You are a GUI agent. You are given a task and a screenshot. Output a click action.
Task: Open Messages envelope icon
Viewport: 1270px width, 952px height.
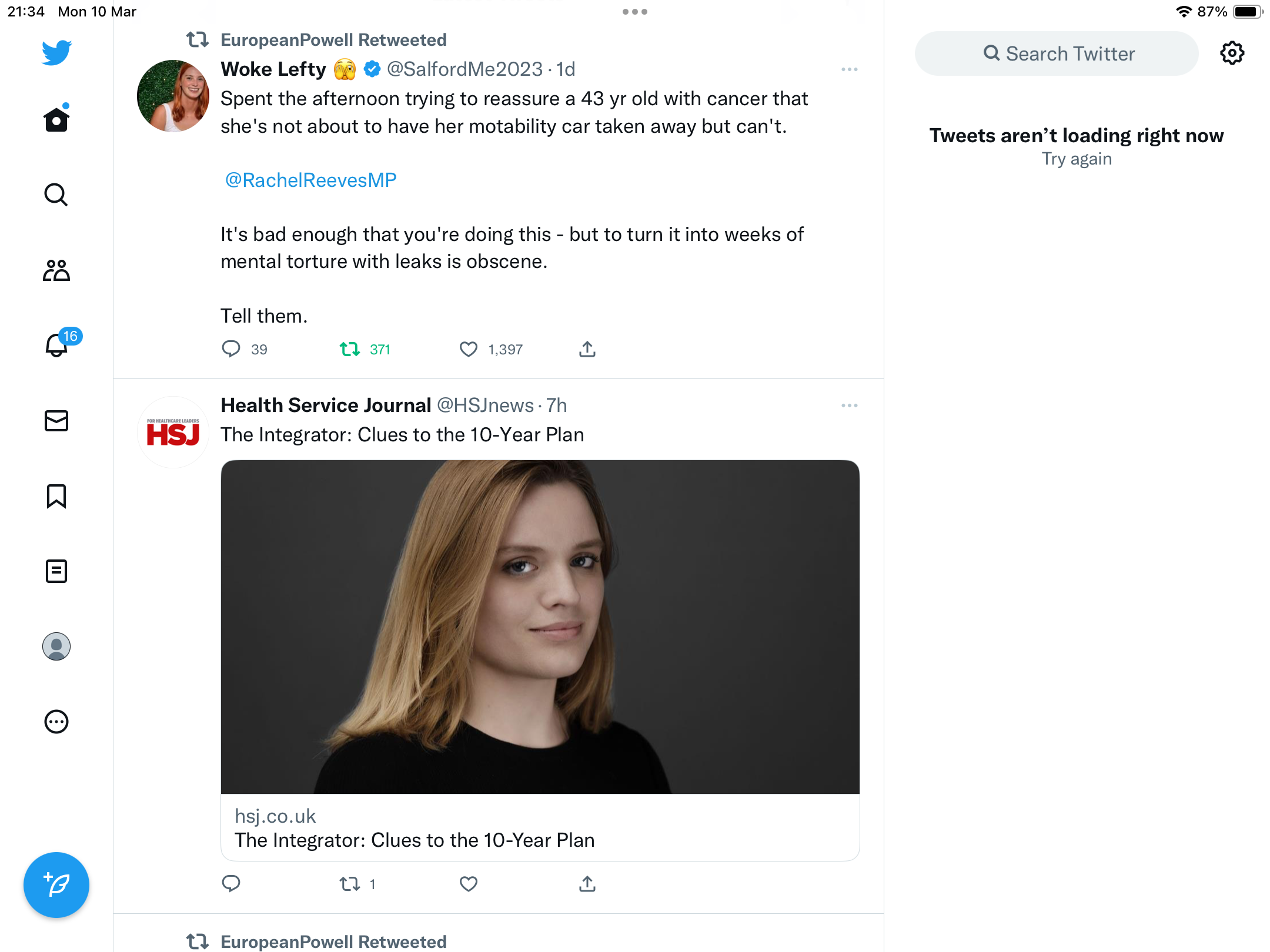(56, 421)
